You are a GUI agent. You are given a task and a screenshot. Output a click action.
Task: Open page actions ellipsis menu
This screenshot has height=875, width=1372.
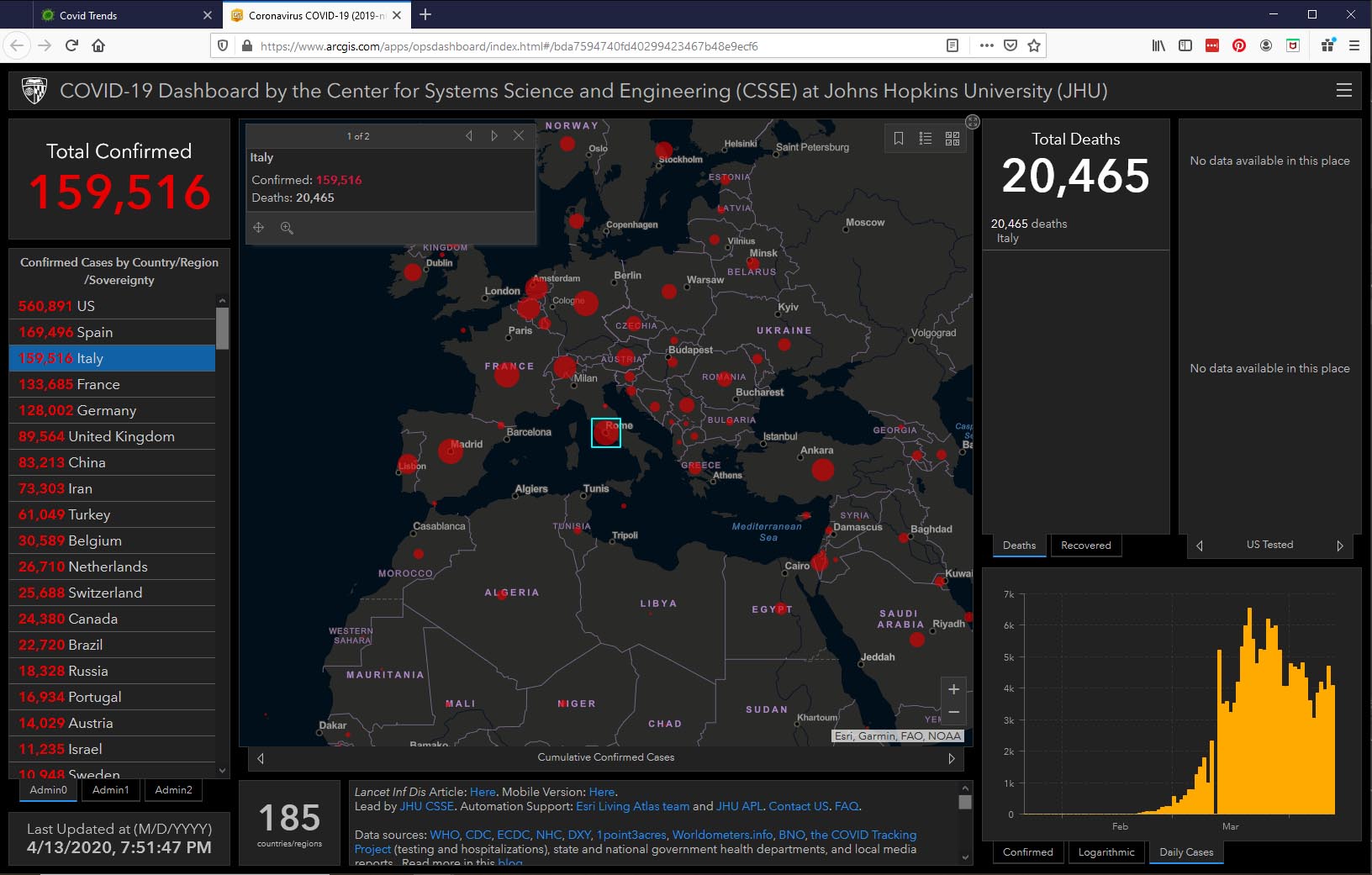[x=986, y=45]
